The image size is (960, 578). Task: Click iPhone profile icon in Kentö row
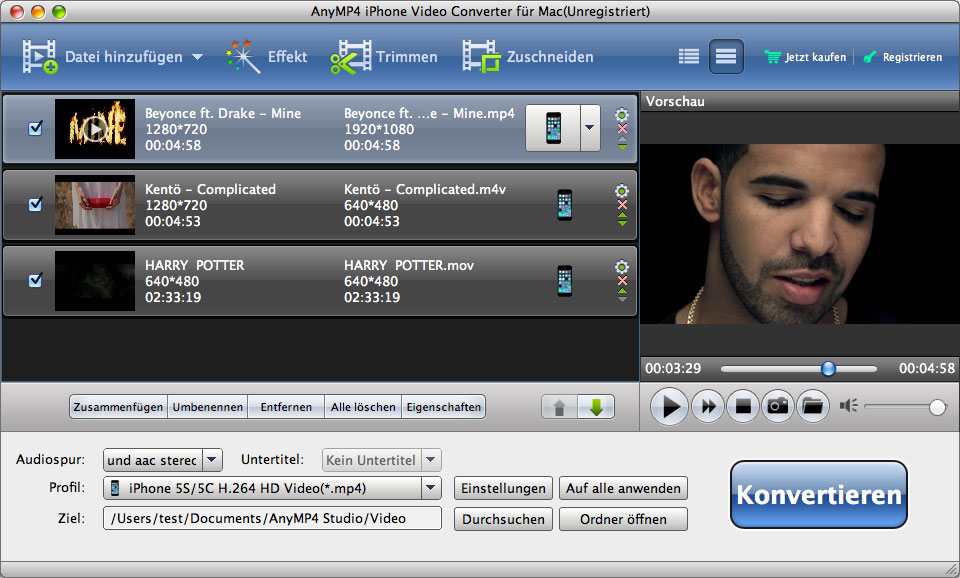coord(564,205)
